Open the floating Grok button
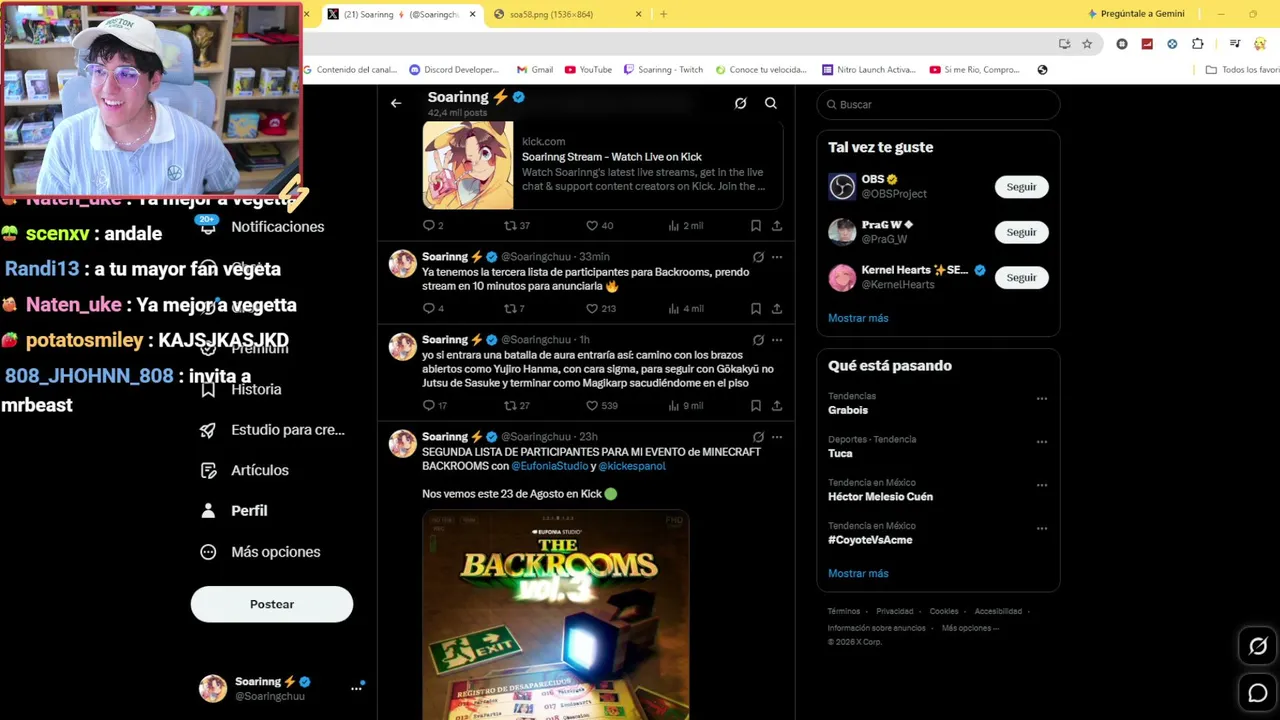This screenshot has height=720, width=1280. 1258,646
